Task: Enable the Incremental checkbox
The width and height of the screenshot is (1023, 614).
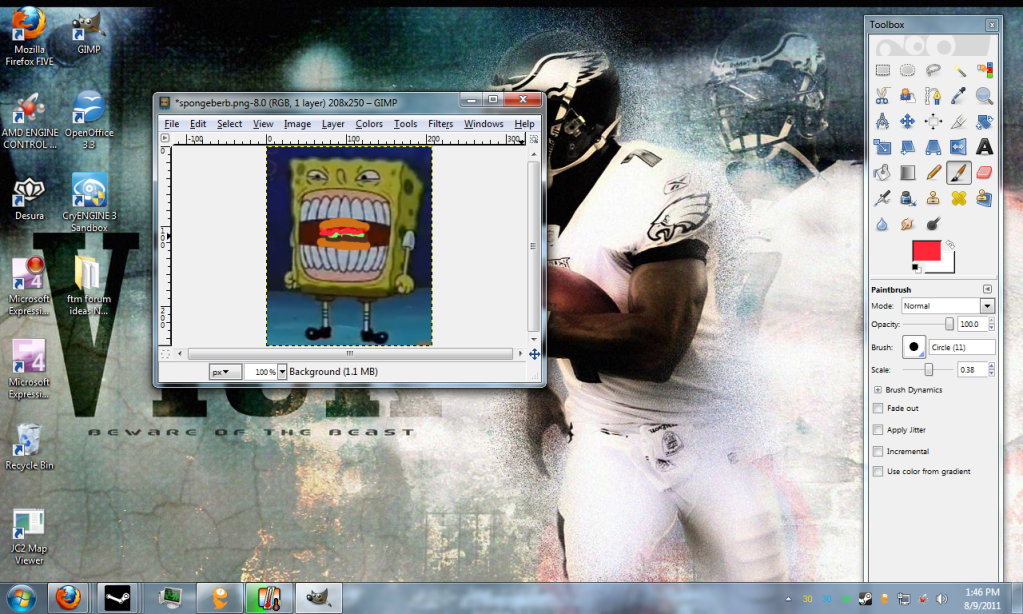Action: pyautogui.click(x=878, y=452)
